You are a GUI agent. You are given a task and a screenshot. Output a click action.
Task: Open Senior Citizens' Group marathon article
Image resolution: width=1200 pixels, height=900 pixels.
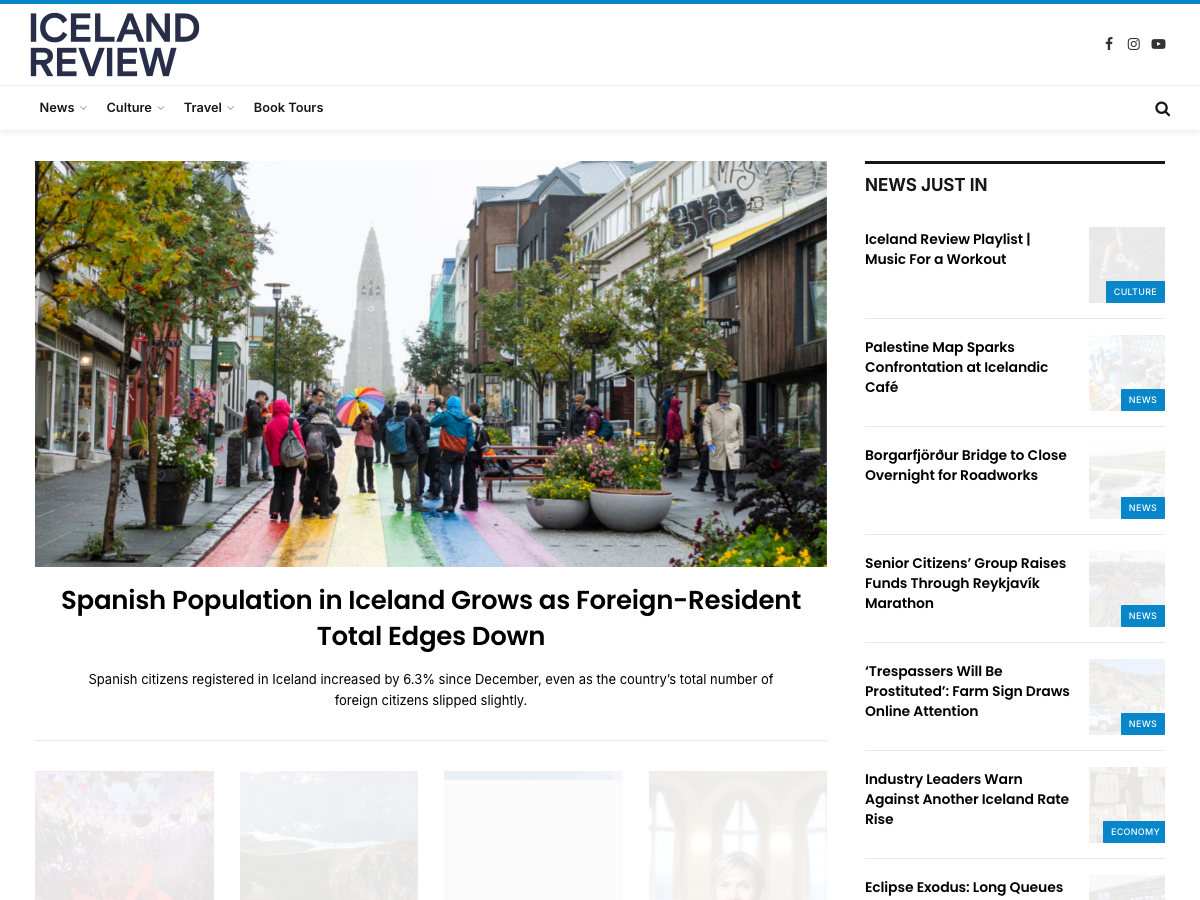tap(966, 583)
